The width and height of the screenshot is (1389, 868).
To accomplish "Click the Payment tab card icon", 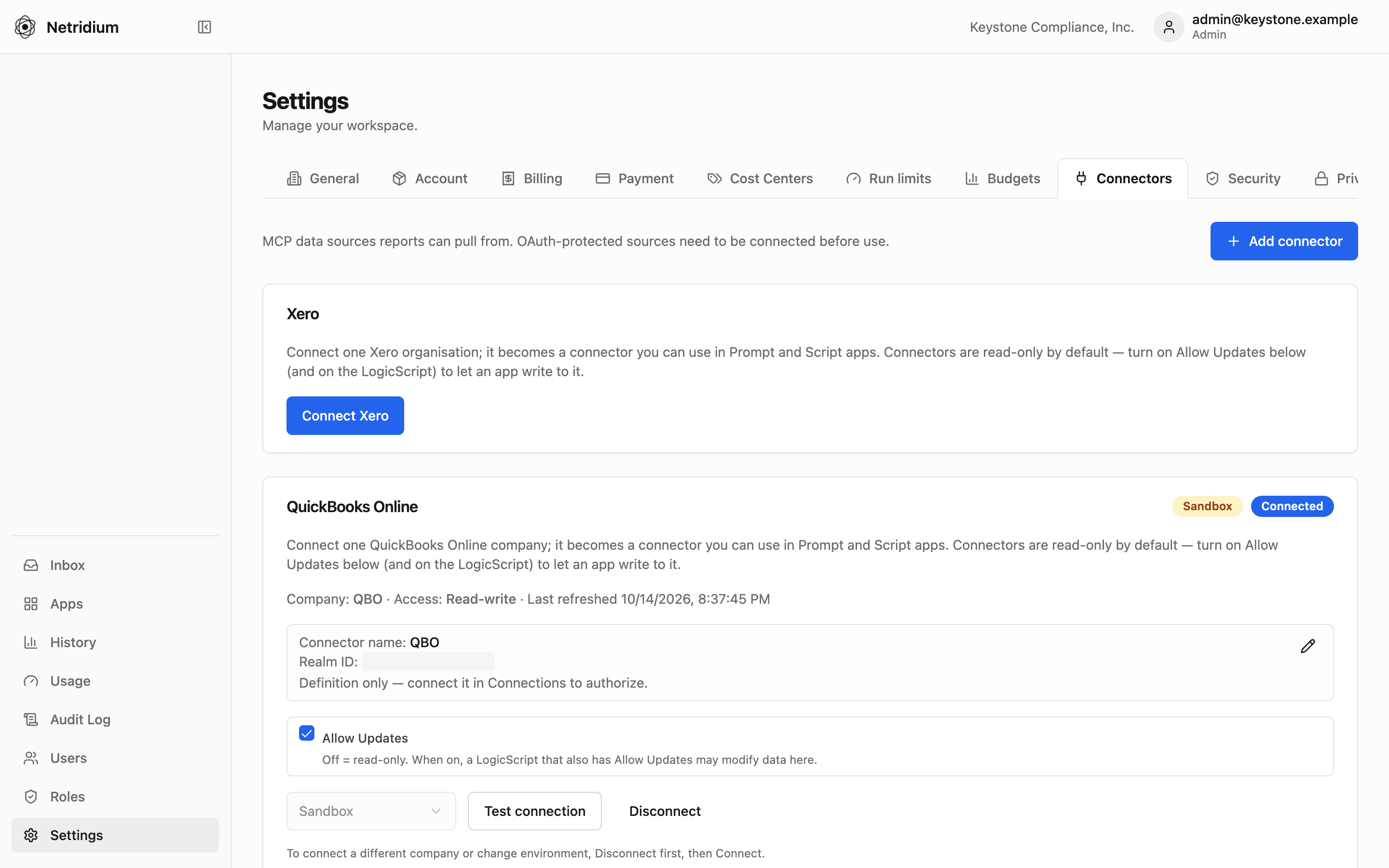I will [603, 178].
